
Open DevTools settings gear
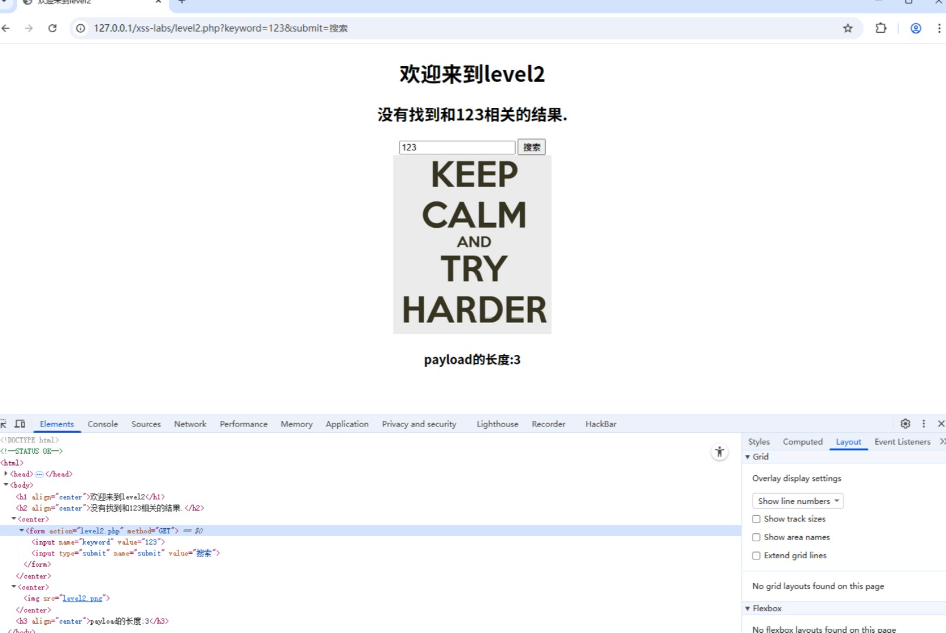click(905, 424)
